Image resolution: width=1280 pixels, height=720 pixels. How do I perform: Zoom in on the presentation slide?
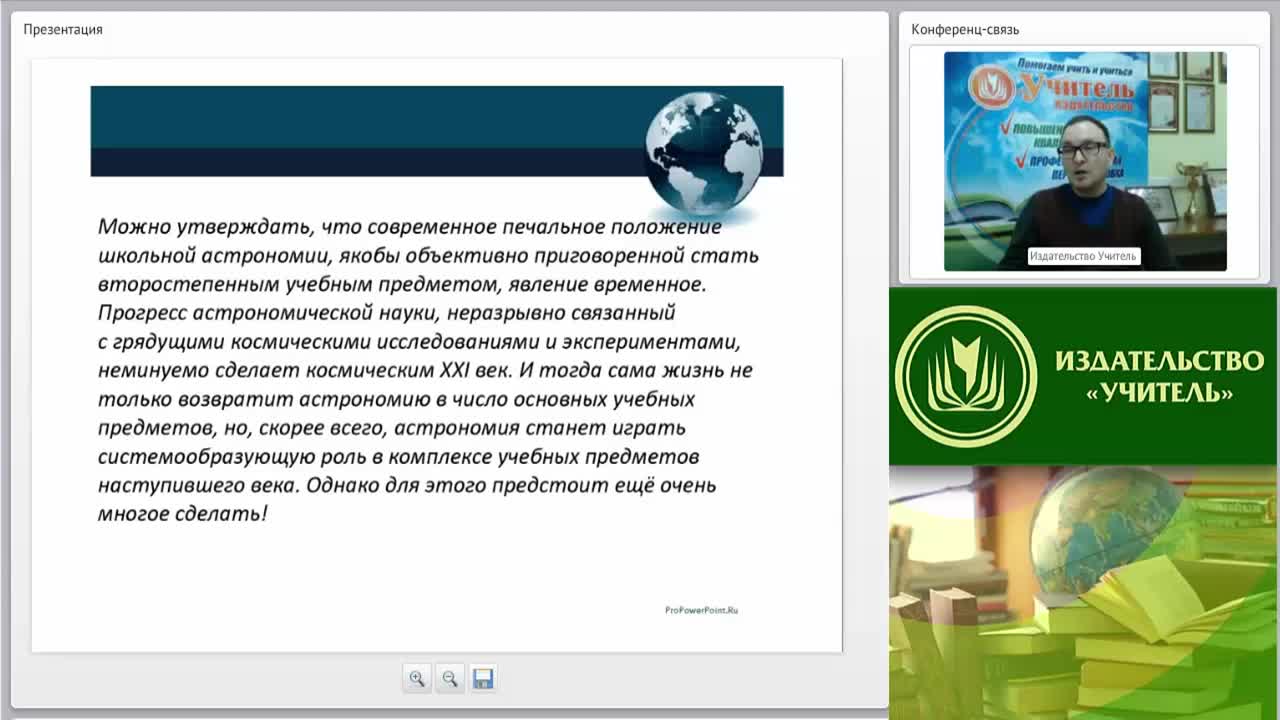[x=417, y=679]
